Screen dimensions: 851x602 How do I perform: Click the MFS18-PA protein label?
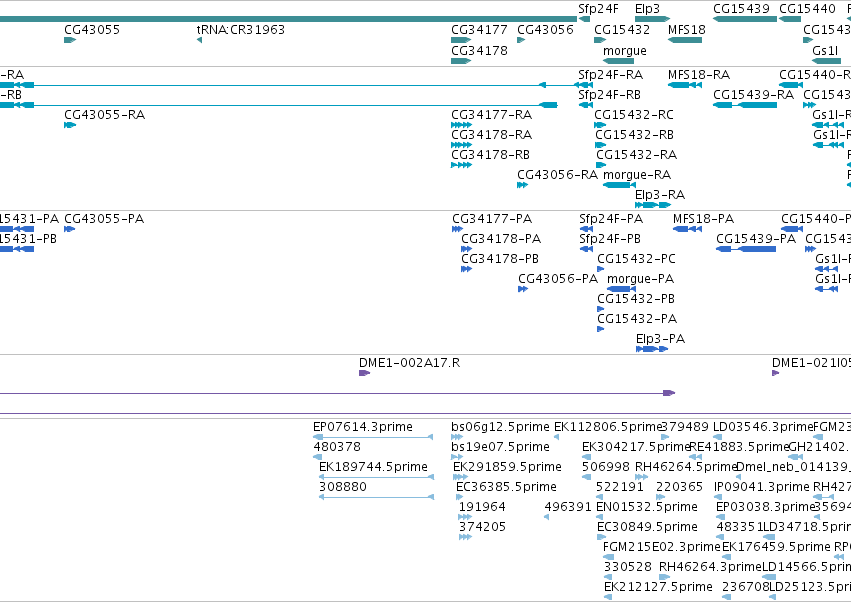(703, 219)
